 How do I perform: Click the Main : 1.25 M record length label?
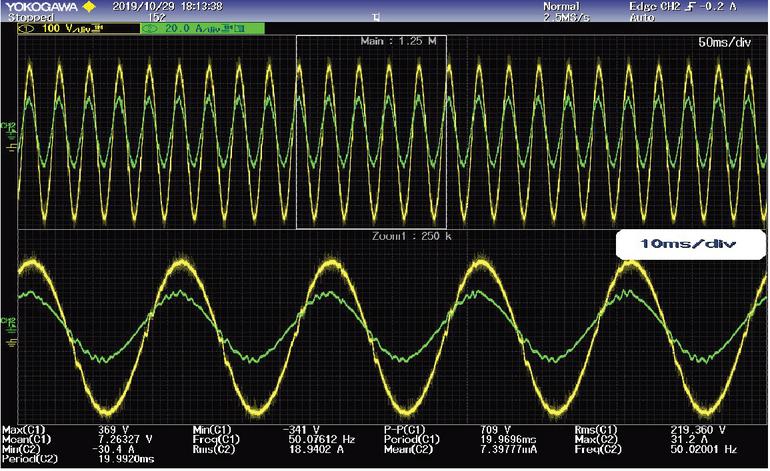(x=397, y=42)
